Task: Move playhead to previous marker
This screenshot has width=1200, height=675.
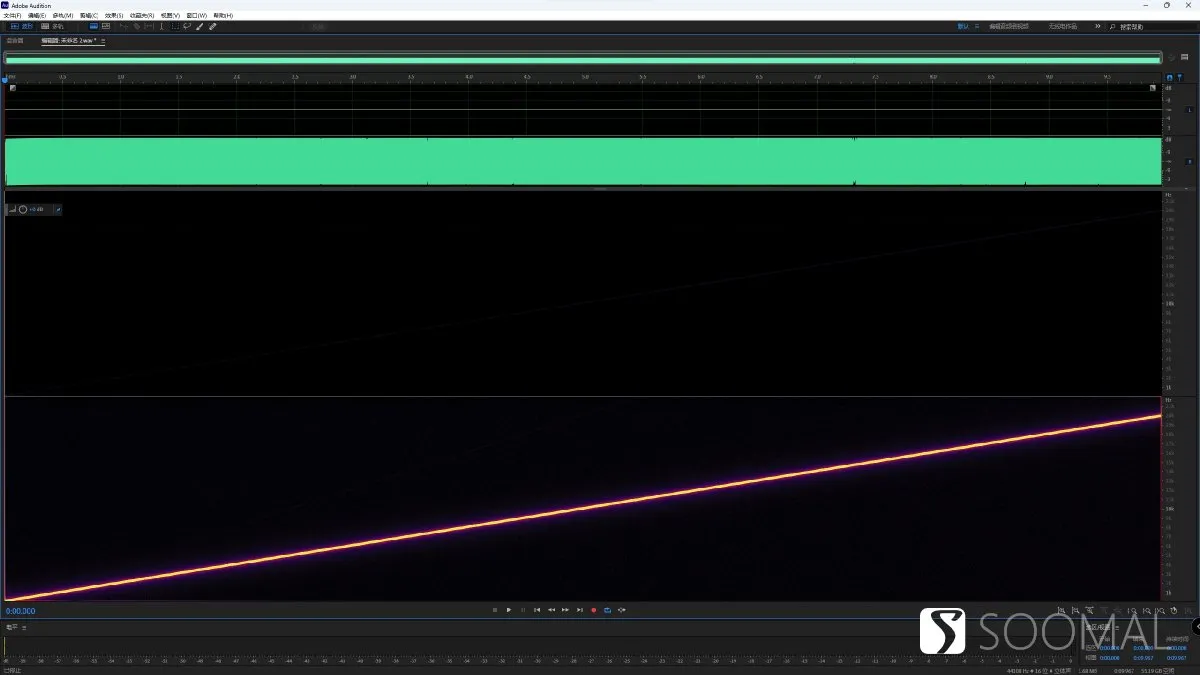Action: point(537,610)
